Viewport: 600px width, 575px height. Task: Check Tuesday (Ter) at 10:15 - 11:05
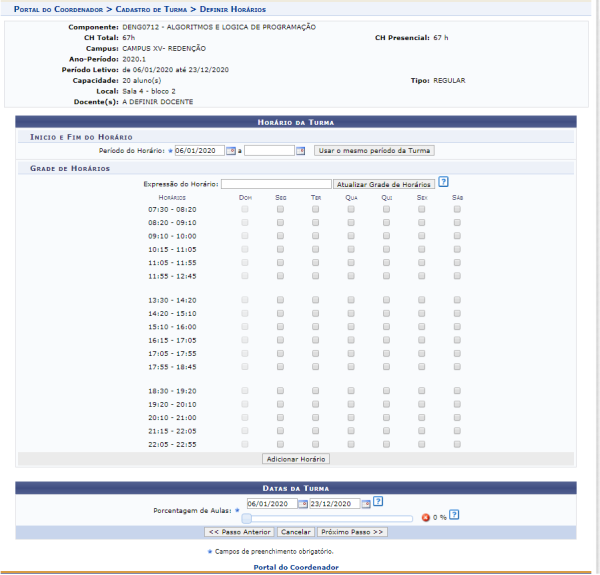(x=315, y=249)
